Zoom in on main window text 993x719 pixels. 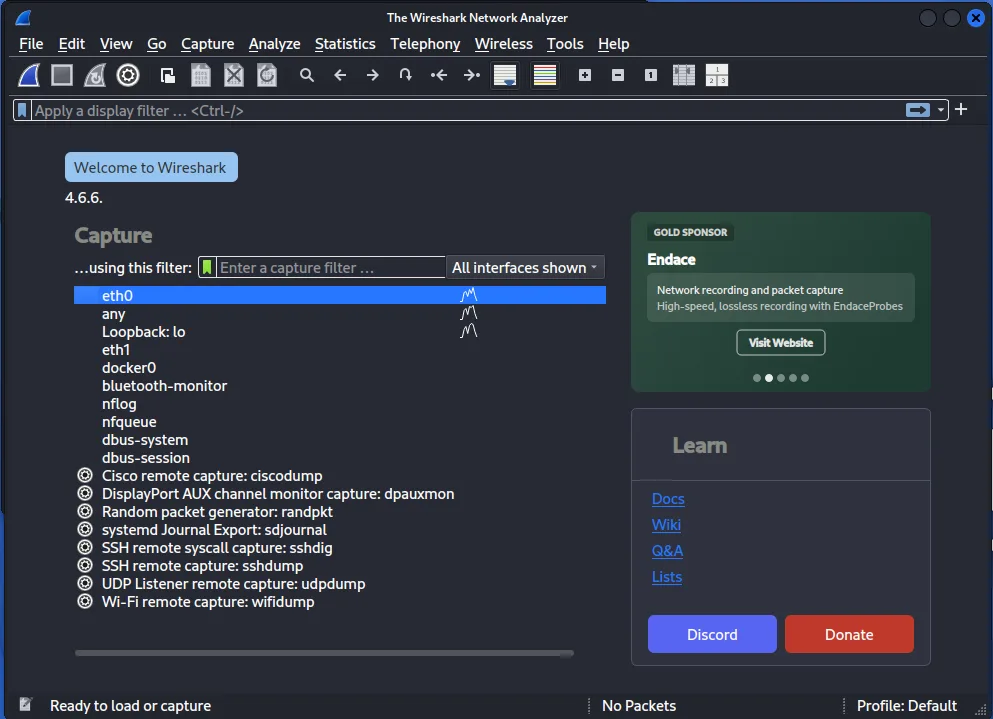tap(585, 75)
